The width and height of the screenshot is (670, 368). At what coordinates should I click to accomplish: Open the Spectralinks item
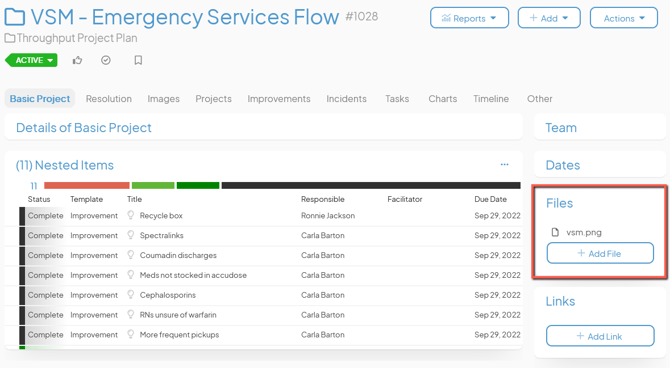click(162, 235)
